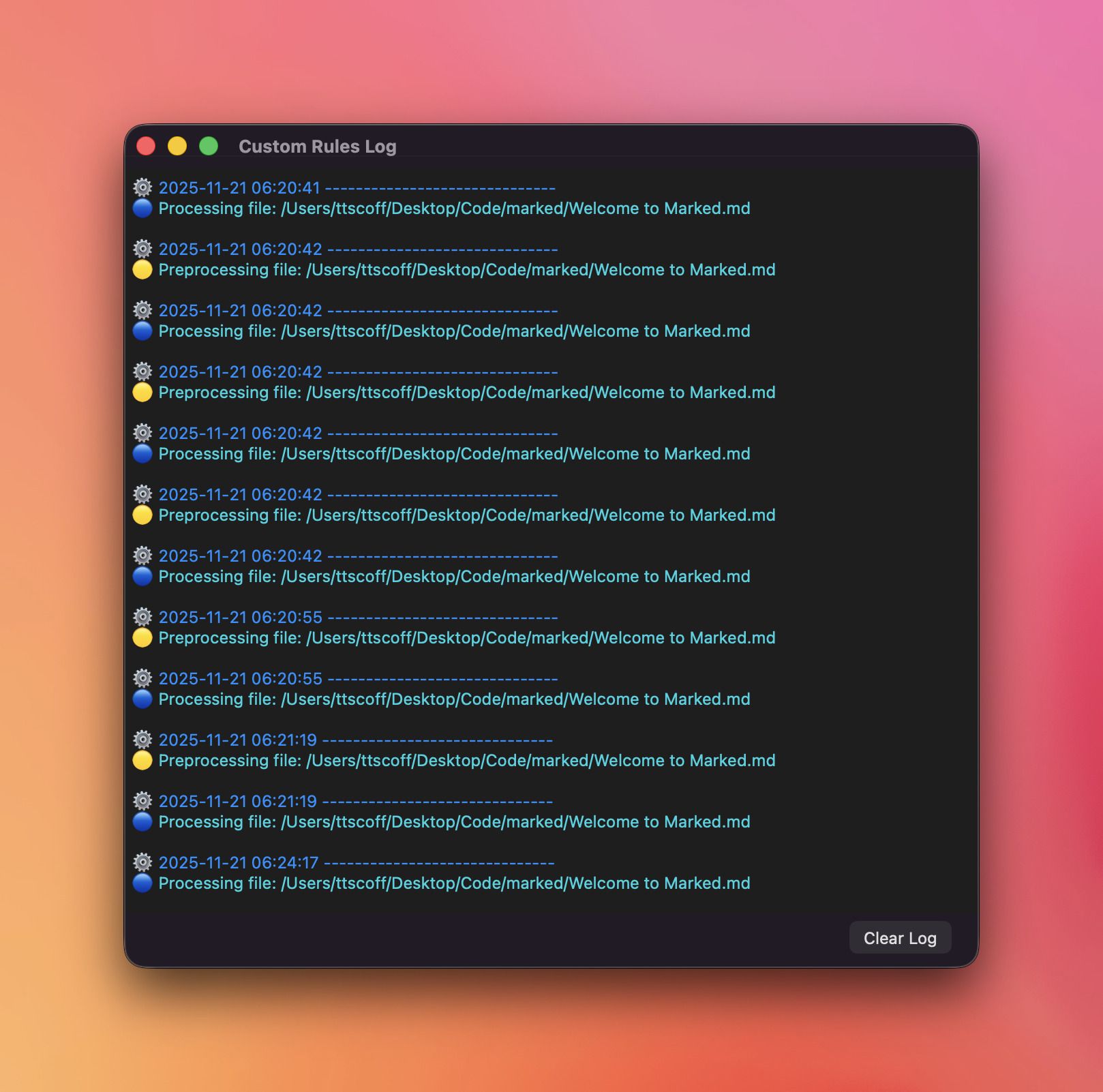Image resolution: width=1103 pixels, height=1092 pixels.
Task: Click gear icon beside 06:24:17 timestamp
Action: (x=142, y=862)
